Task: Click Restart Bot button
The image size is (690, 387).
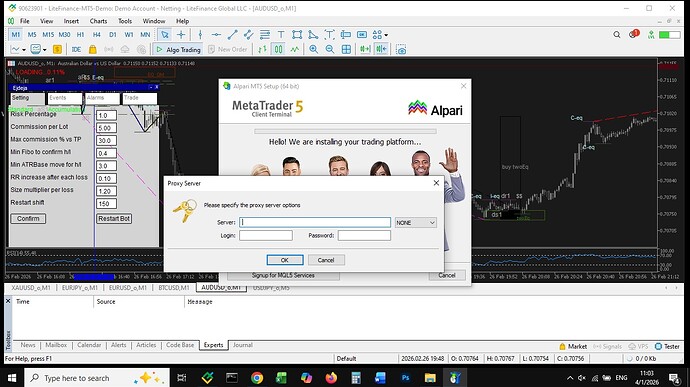Action: click(114, 218)
